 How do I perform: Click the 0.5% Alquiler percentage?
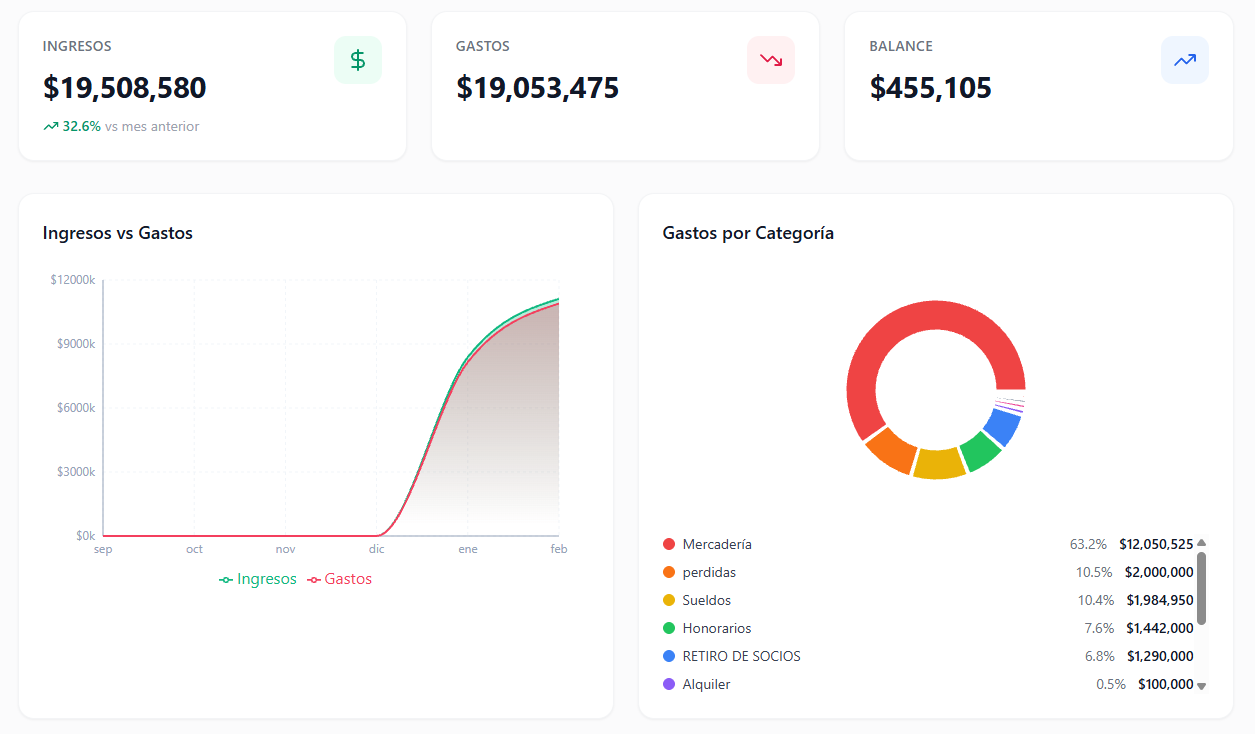point(1111,684)
